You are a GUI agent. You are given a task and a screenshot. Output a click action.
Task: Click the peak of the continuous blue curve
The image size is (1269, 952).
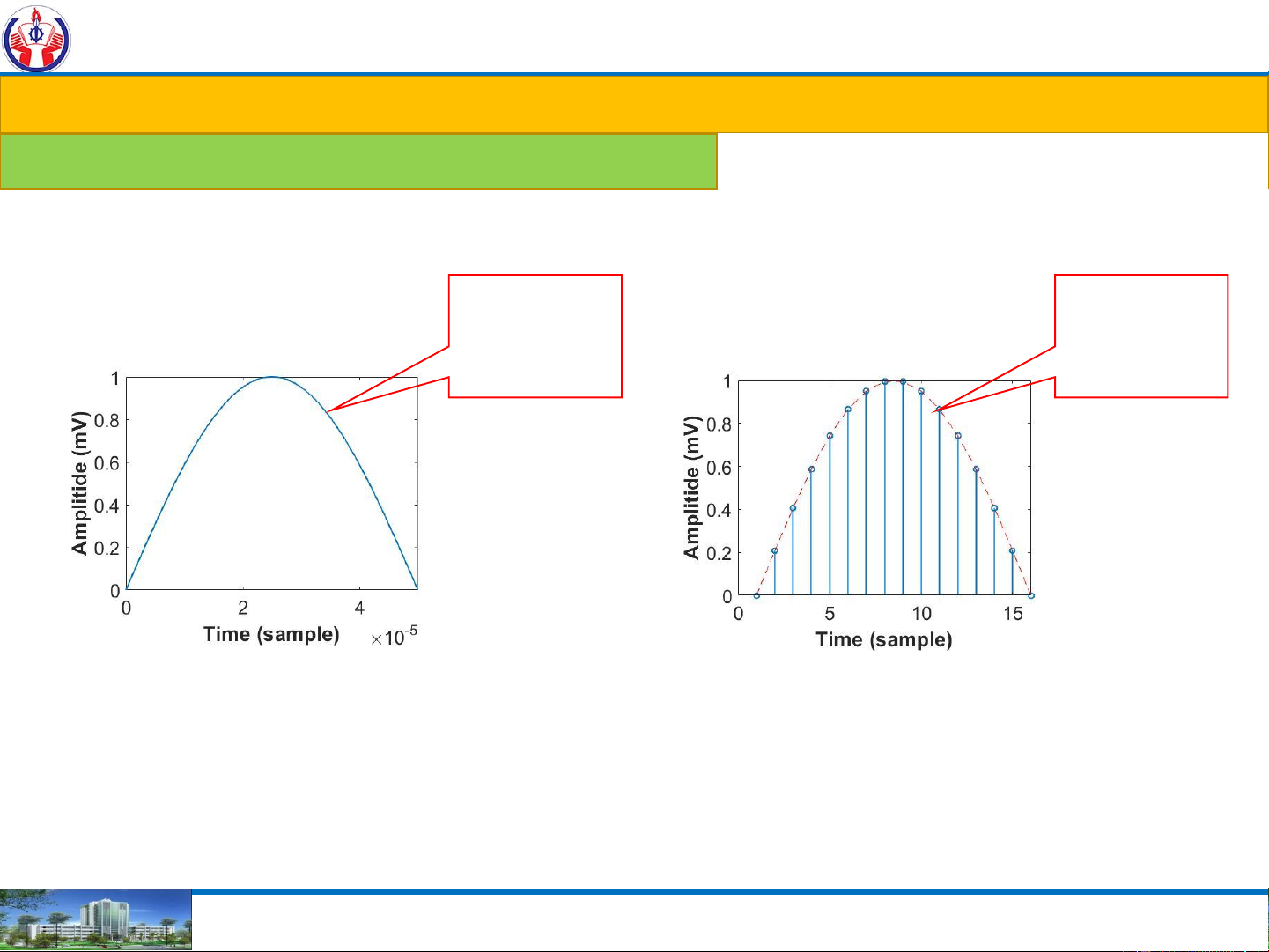(x=272, y=377)
